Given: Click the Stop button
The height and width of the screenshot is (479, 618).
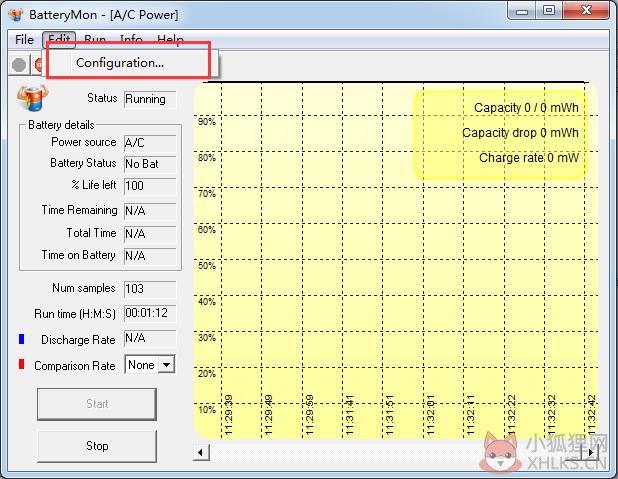Looking at the screenshot, I should click(x=97, y=446).
